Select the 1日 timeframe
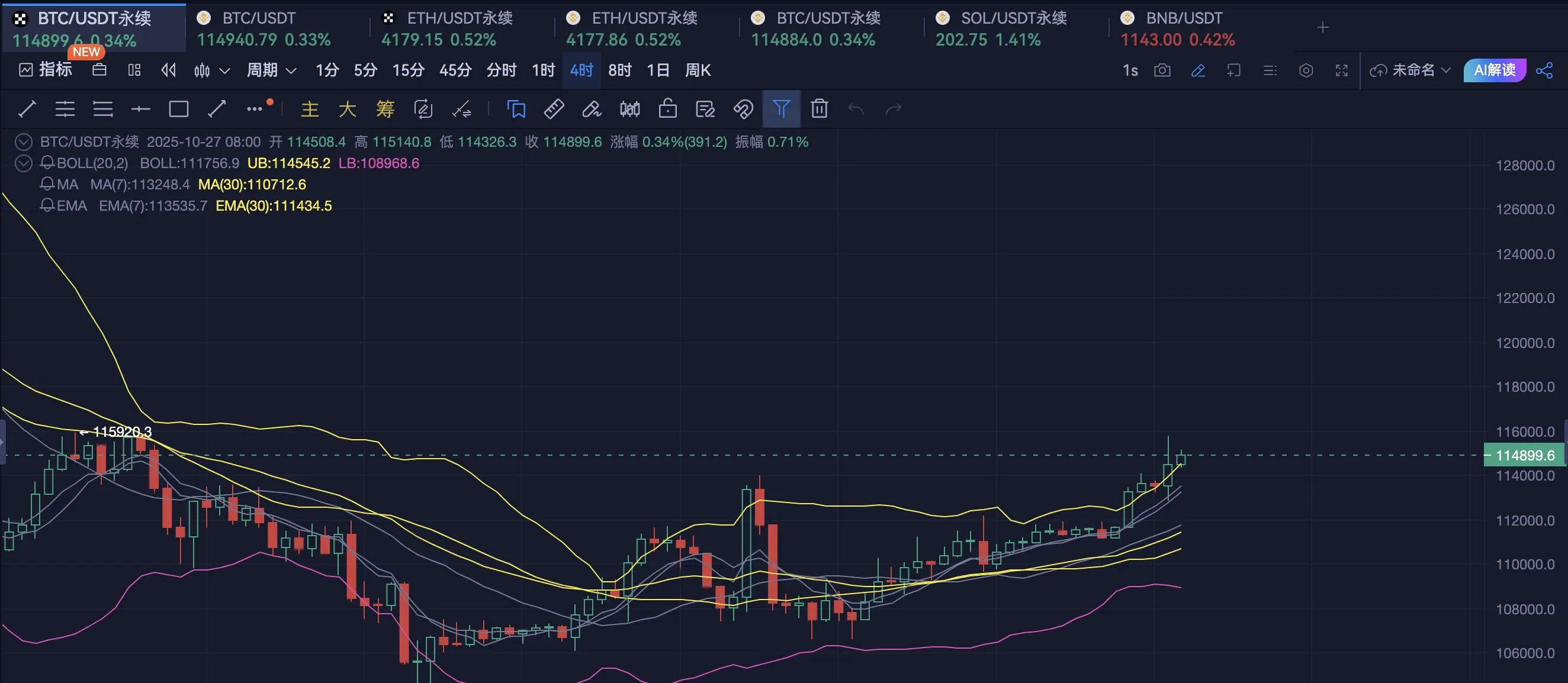 tap(658, 70)
